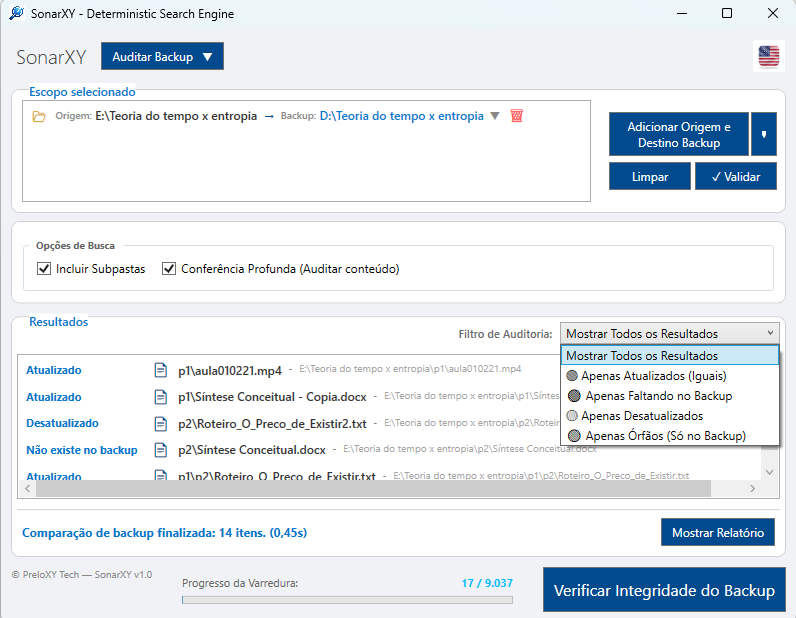Click the E:\Teoria do tempo x entropia origin path
The width and height of the screenshot is (796, 618).
tap(176, 116)
